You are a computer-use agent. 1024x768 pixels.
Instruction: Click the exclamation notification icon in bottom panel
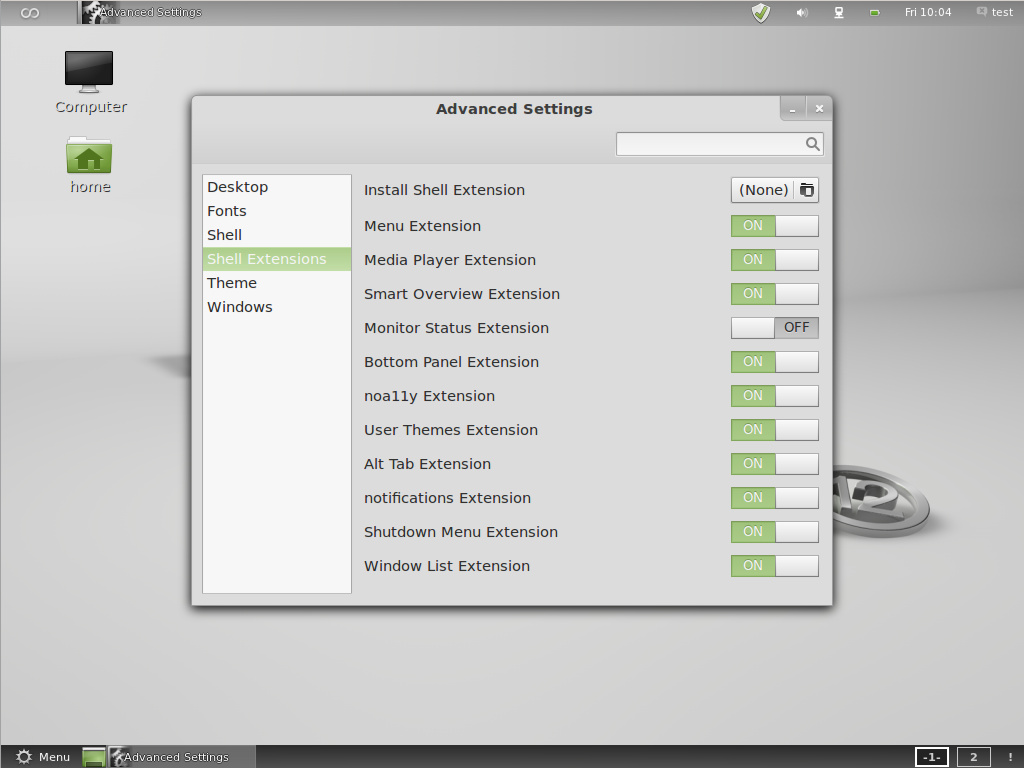1010,757
